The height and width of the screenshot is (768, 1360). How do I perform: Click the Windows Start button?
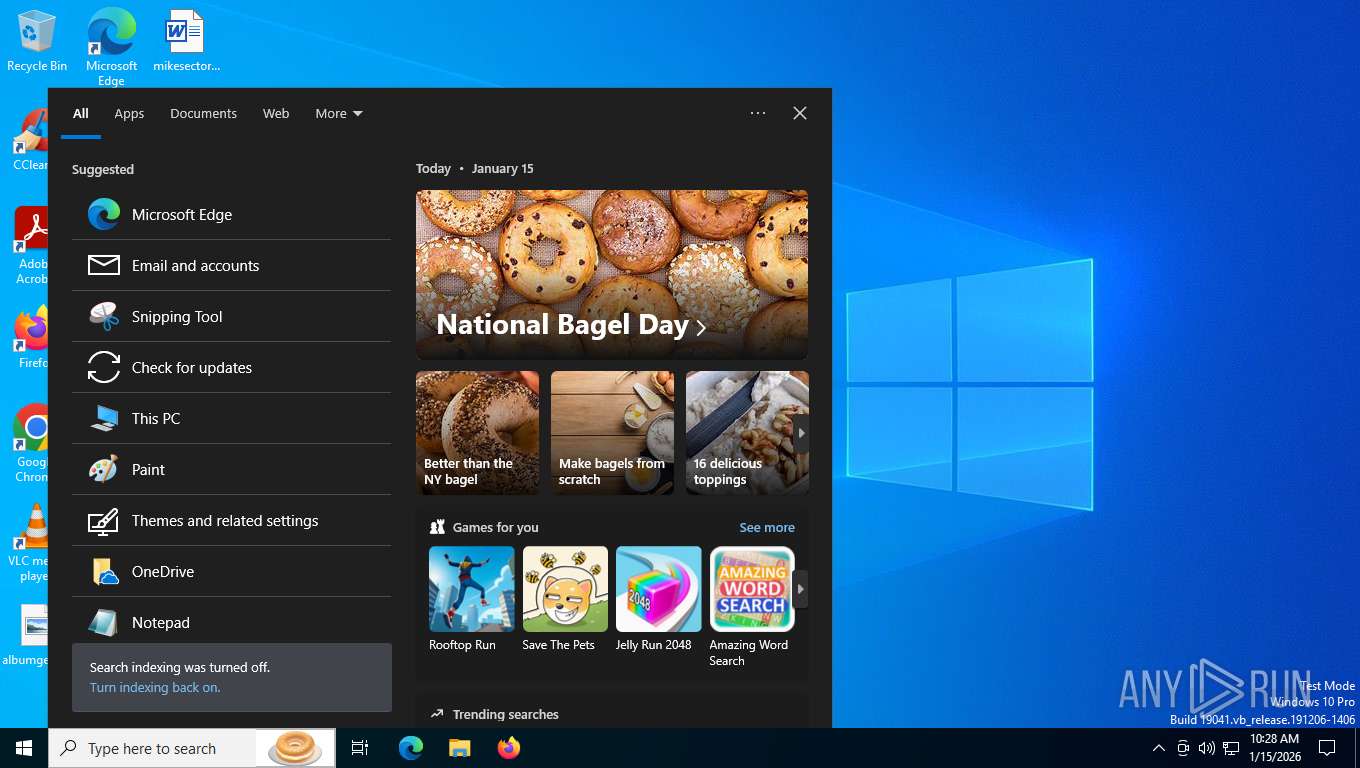pos(24,748)
